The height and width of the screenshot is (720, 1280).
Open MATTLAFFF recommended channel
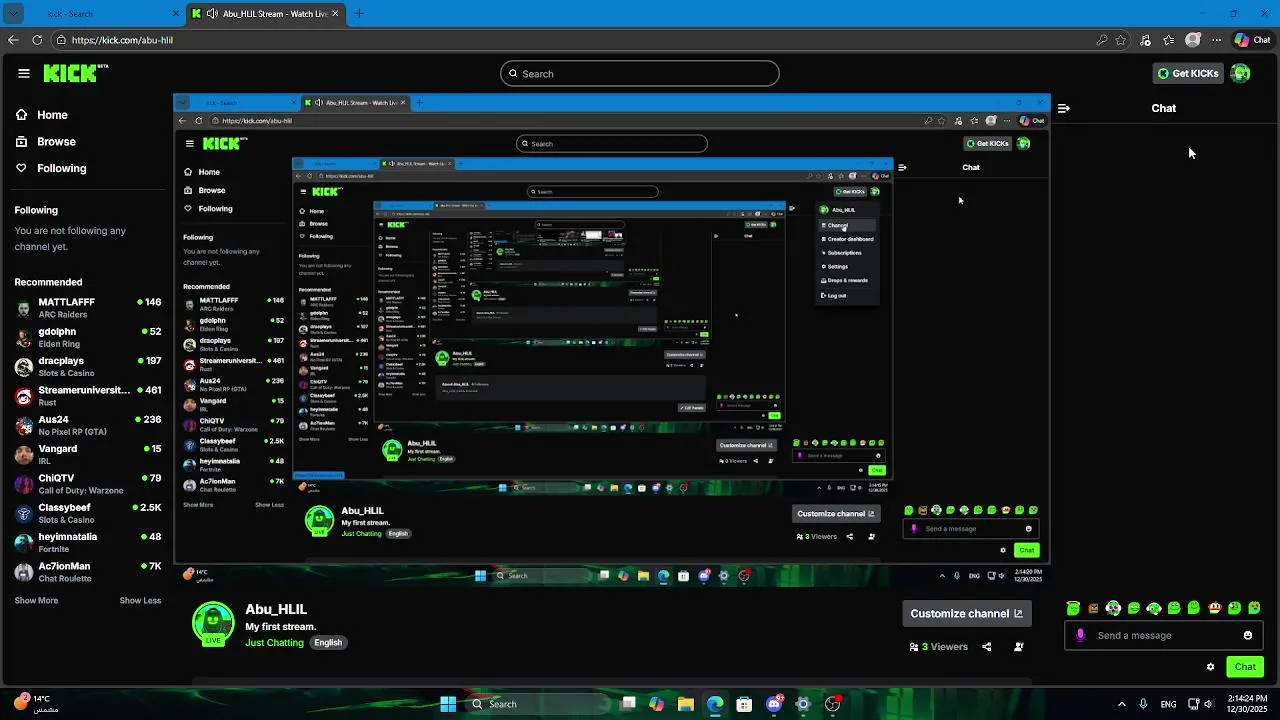88,307
